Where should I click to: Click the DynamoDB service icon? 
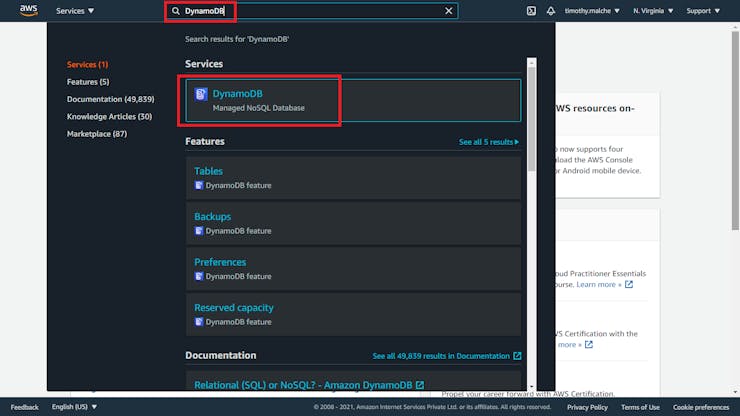(201, 94)
